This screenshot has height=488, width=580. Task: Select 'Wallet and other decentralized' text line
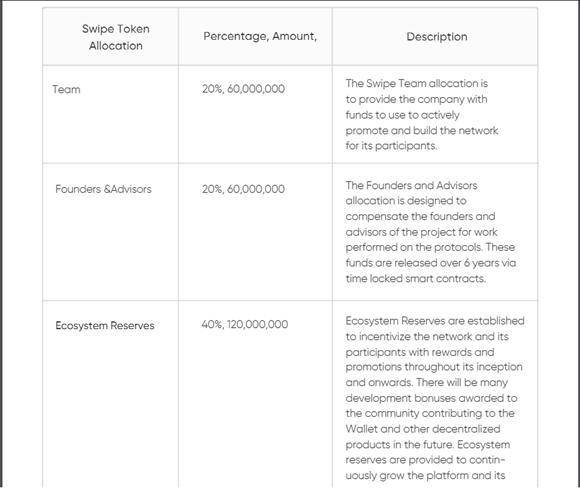pyautogui.click(x=423, y=429)
